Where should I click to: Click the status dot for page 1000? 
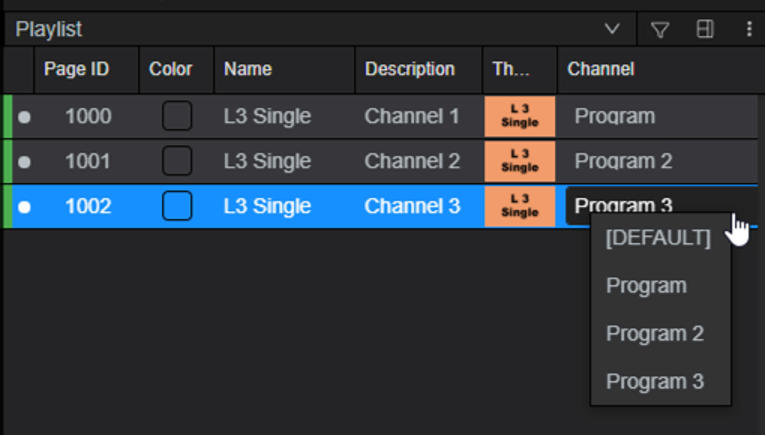(x=24, y=117)
